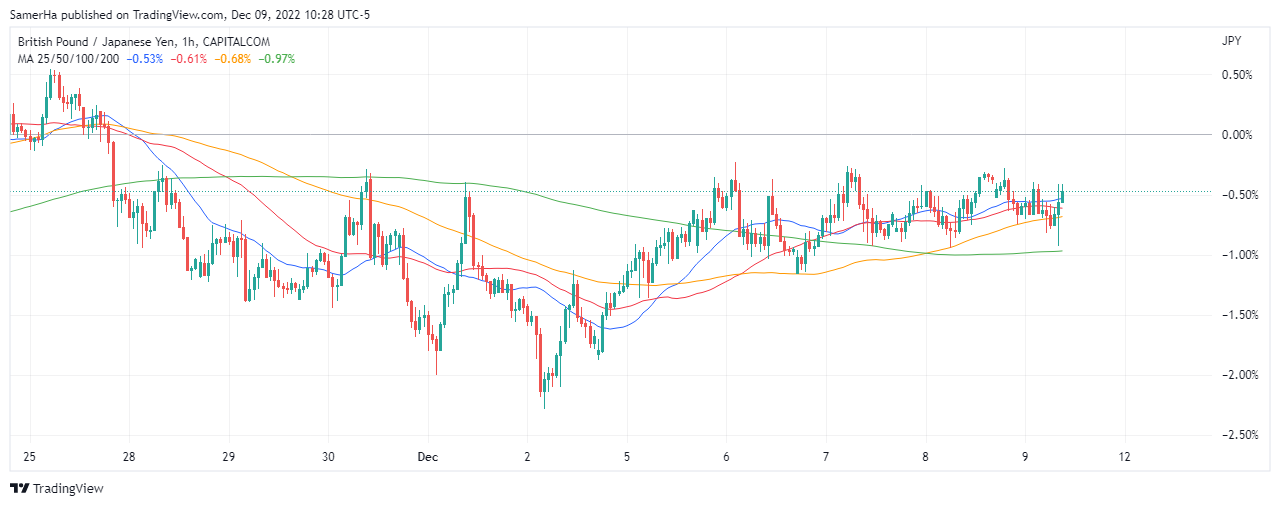This screenshot has height=506, width=1280.
Task: Click the TradingView logo icon
Action: tap(19, 489)
